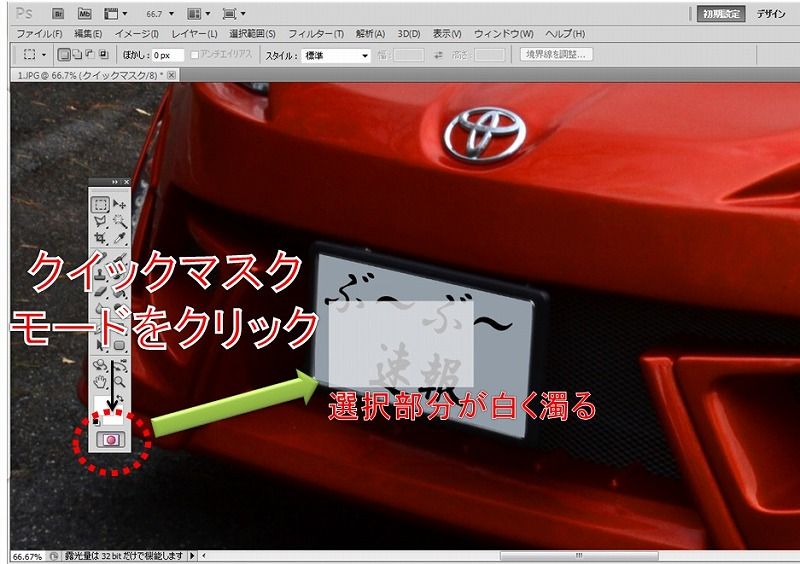Select the 3D Camera Orbit tool
Image resolution: width=800 pixels, height=564 pixels.
click(x=119, y=365)
